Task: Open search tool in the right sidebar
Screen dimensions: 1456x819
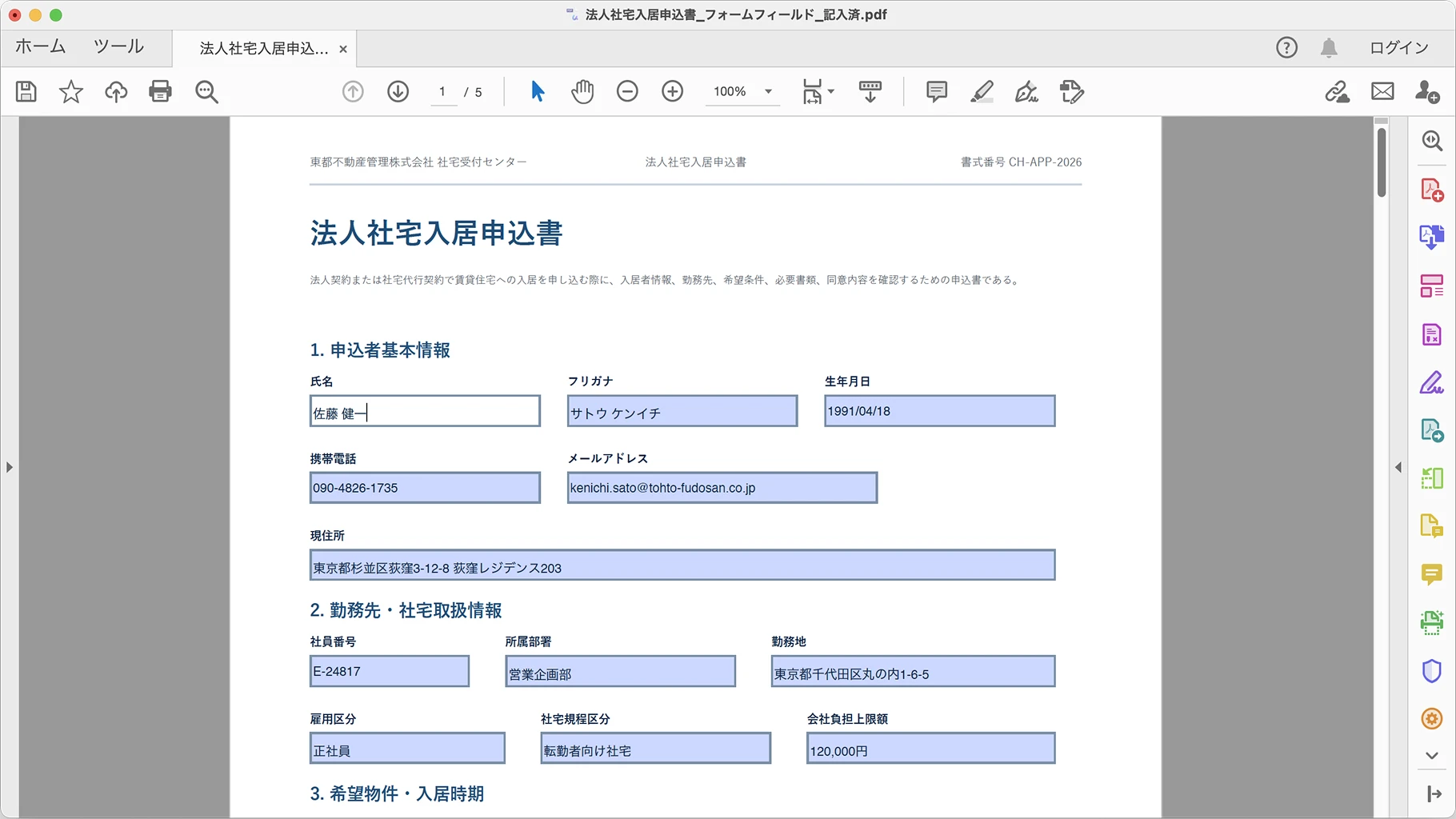Action: [x=1432, y=141]
